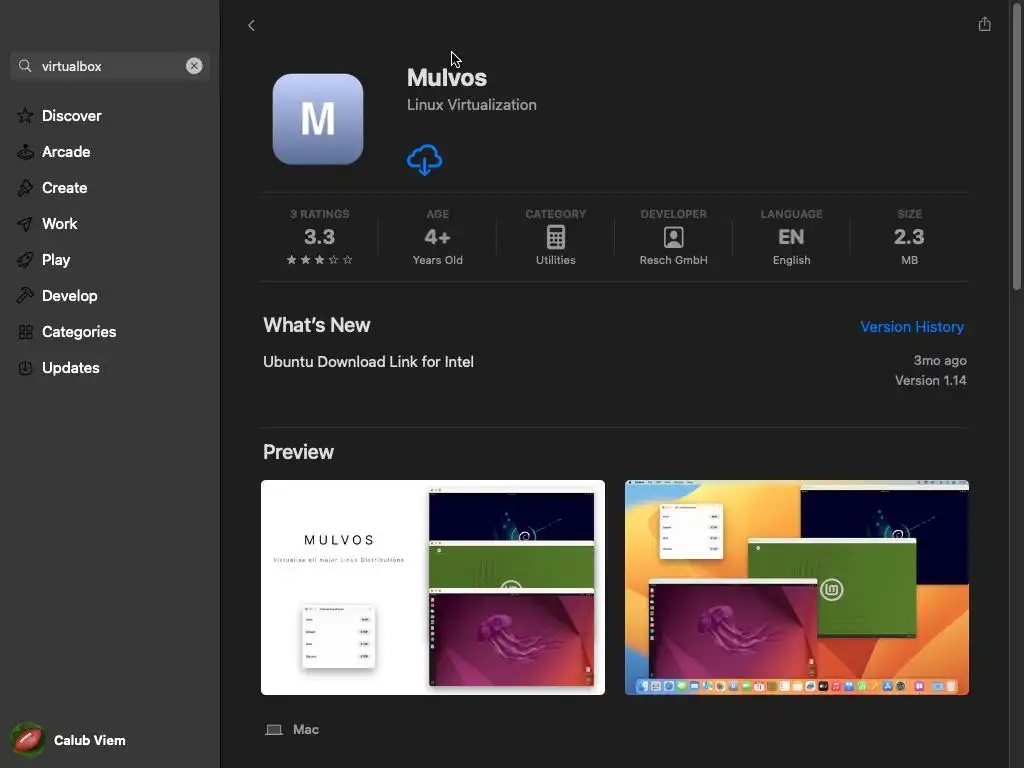
Task: Click the Utilities category label
Action: point(556,260)
